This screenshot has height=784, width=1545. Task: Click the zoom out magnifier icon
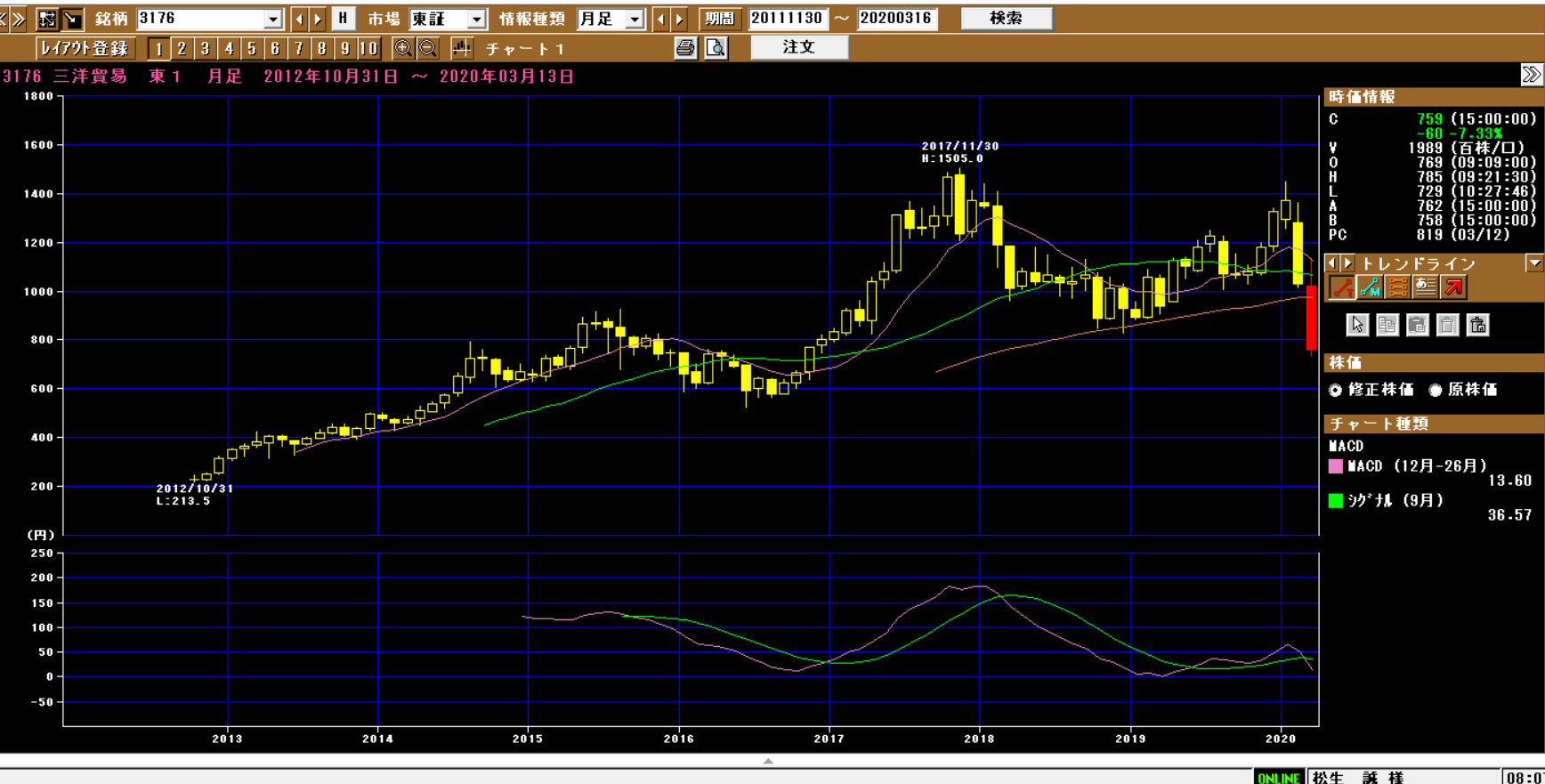pos(428,49)
